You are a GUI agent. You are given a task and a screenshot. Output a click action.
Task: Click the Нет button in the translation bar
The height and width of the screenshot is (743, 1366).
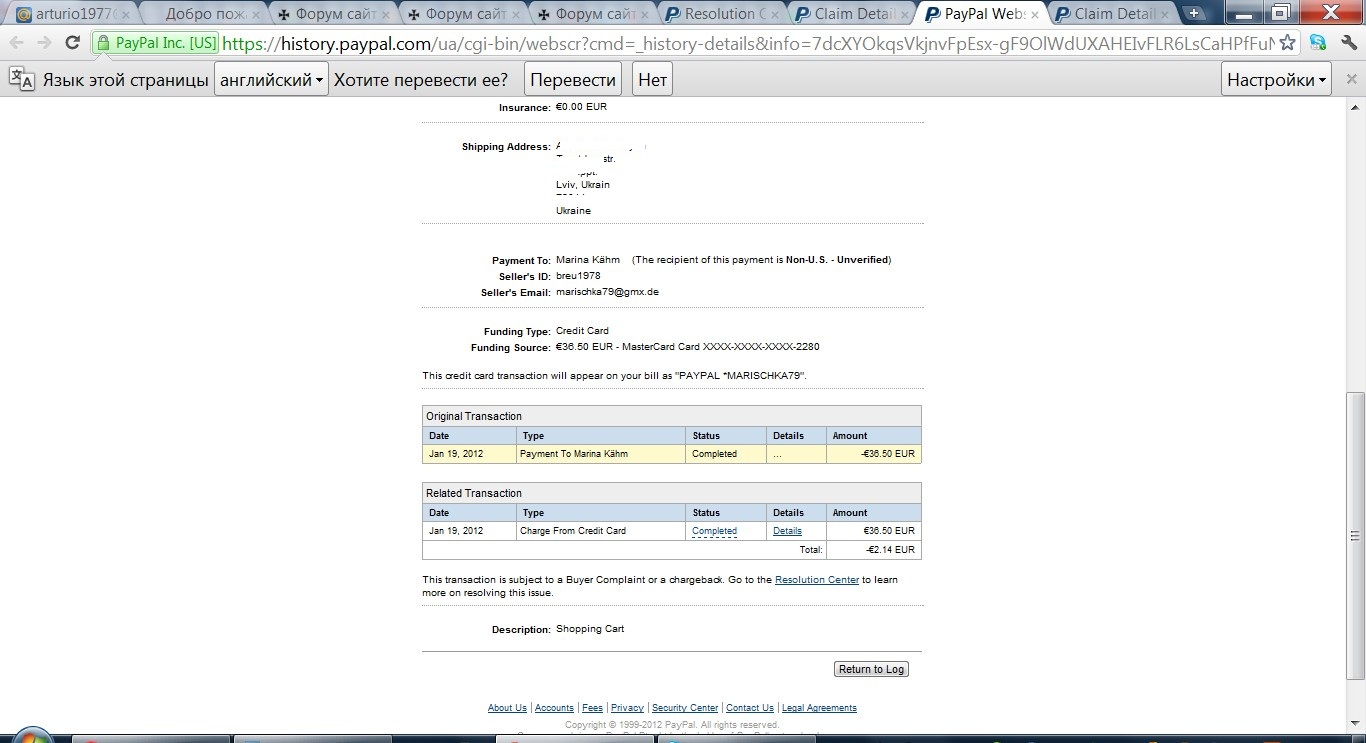(x=652, y=80)
